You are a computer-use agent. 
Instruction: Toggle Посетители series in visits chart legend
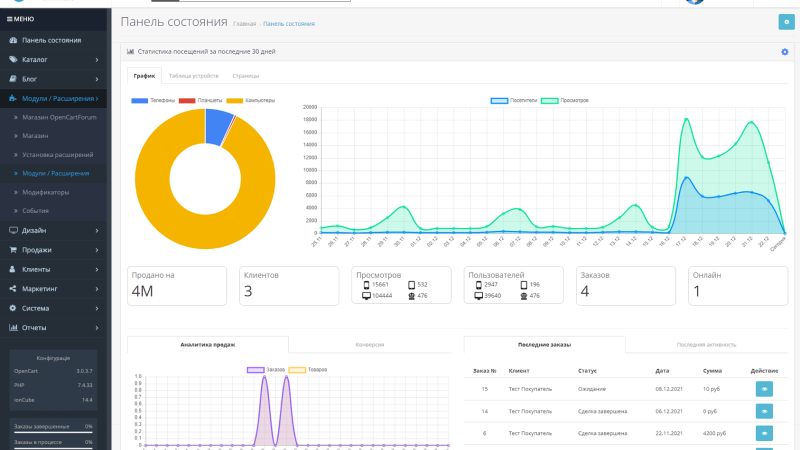(514, 101)
